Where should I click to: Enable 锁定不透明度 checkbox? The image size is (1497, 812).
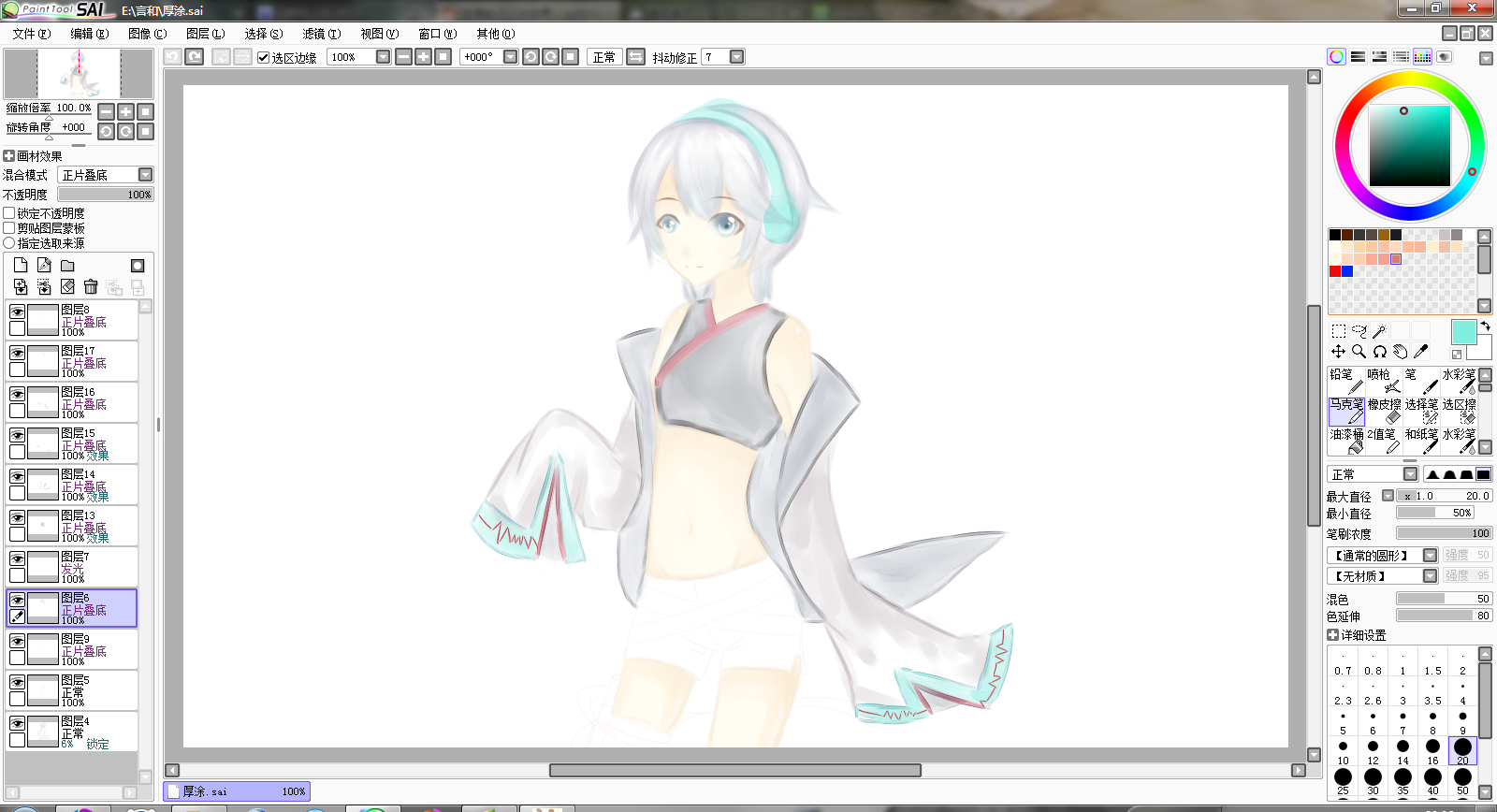(x=9, y=213)
